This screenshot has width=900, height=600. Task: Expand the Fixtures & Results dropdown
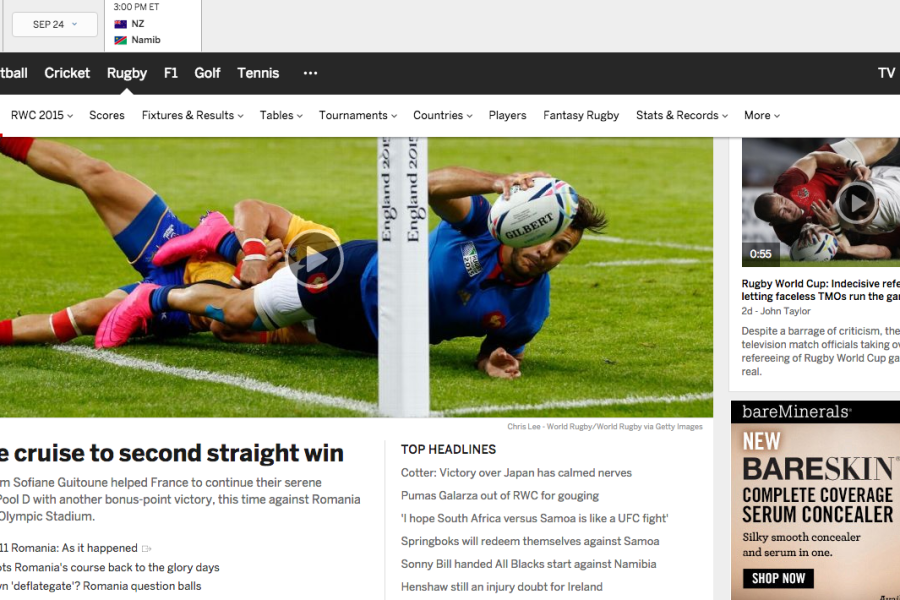point(193,115)
